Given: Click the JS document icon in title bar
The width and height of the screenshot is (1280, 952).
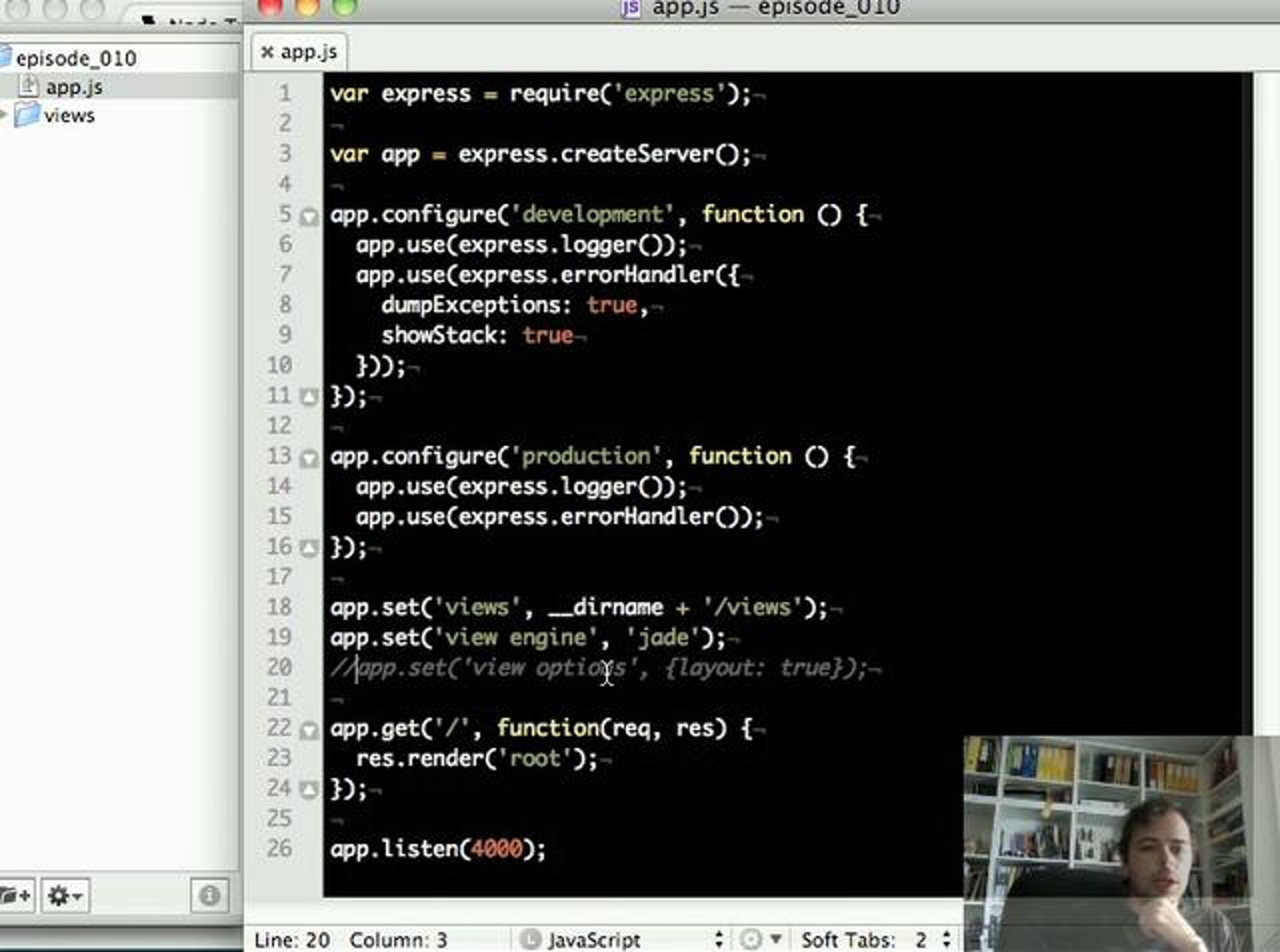Looking at the screenshot, I should [x=630, y=8].
